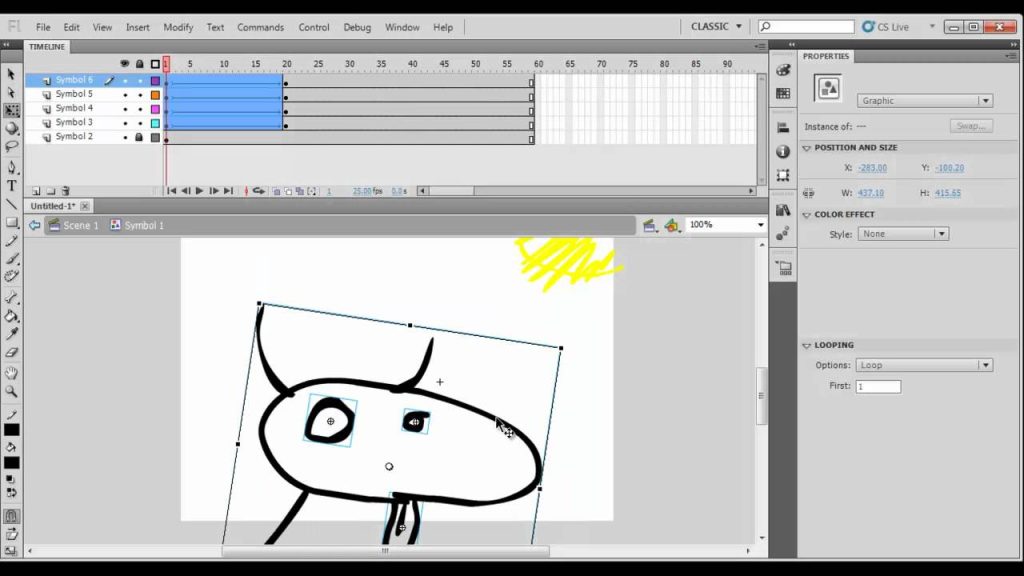Click the New Layer icon below the layers
This screenshot has height=576, width=1024.
click(x=36, y=191)
